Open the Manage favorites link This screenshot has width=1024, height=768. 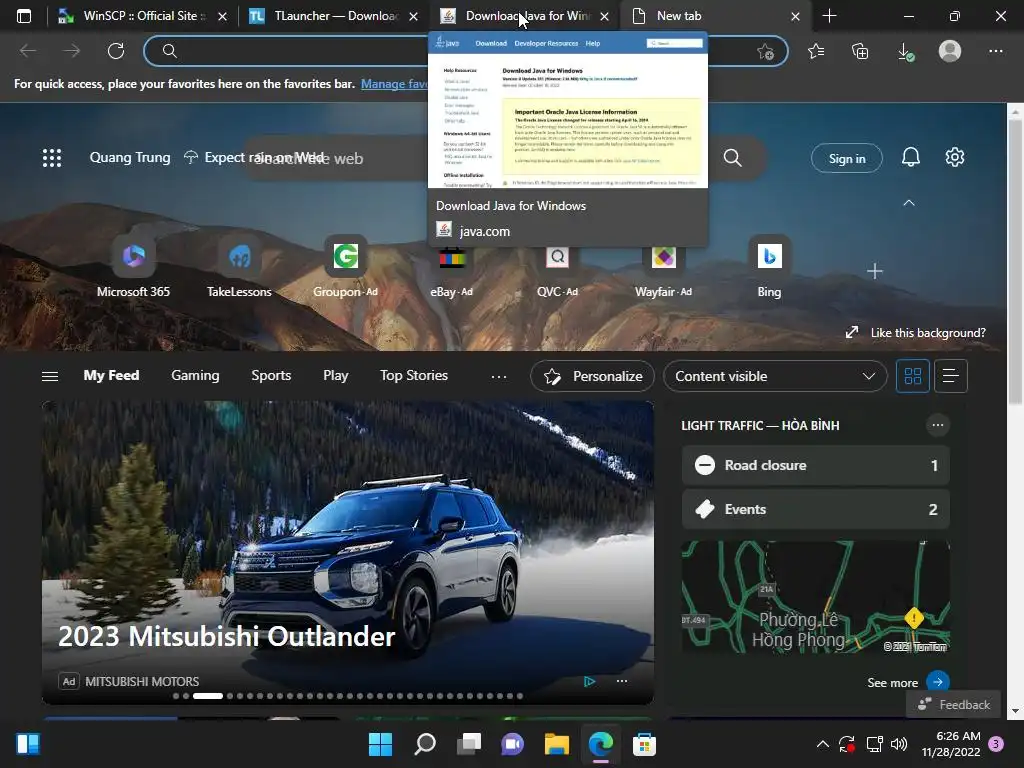point(394,84)
